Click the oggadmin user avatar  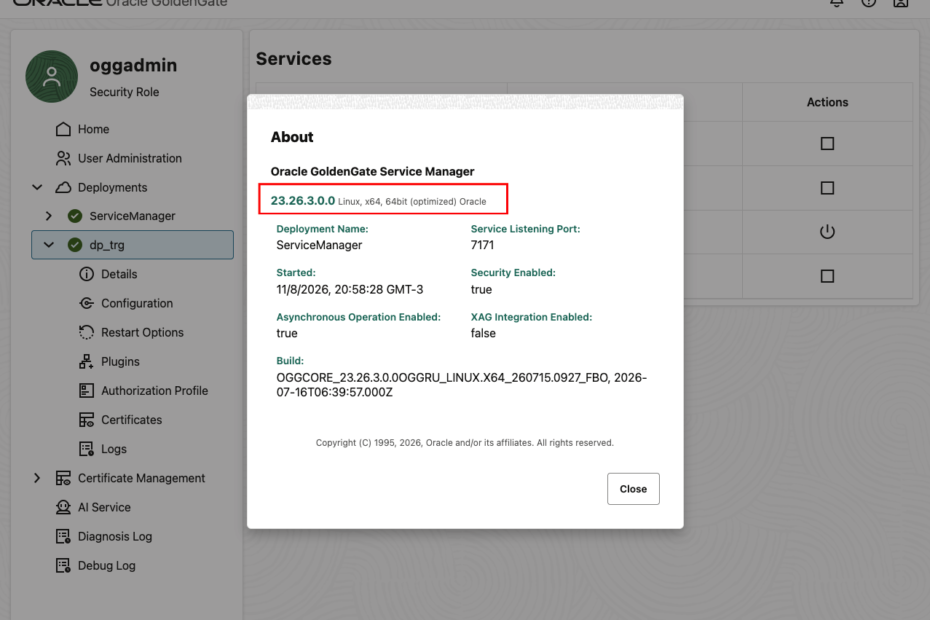point(52,77)
